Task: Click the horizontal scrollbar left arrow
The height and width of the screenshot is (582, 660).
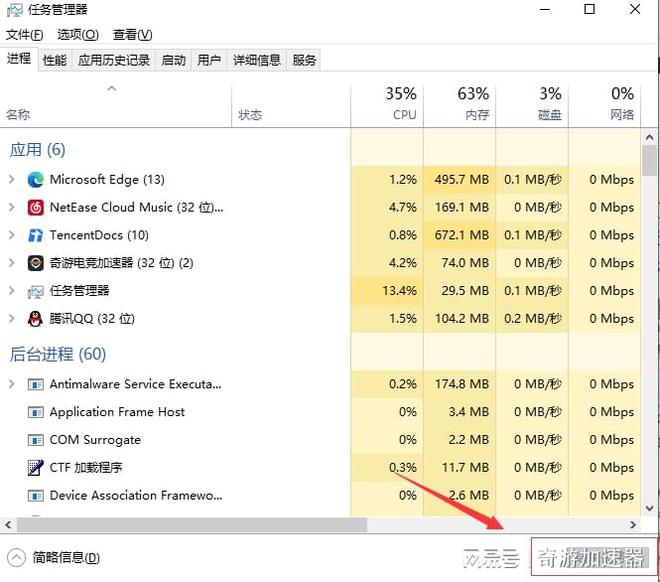Action: (x=8, y=525)
